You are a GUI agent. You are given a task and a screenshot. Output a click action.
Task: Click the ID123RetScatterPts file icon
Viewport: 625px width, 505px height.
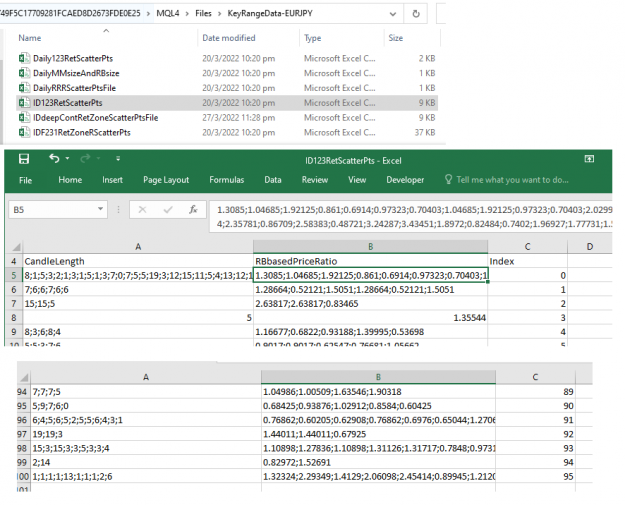pyautogui.click(x=24, y=103)
